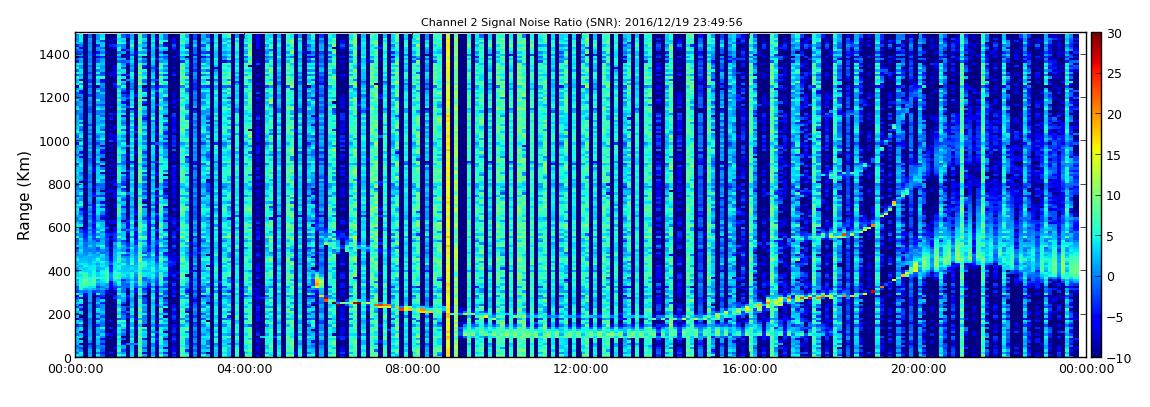This screenshot has width=1150, height=407.
Task: Click the y-axis tick label '1200'
Action: tap(56, 98)
